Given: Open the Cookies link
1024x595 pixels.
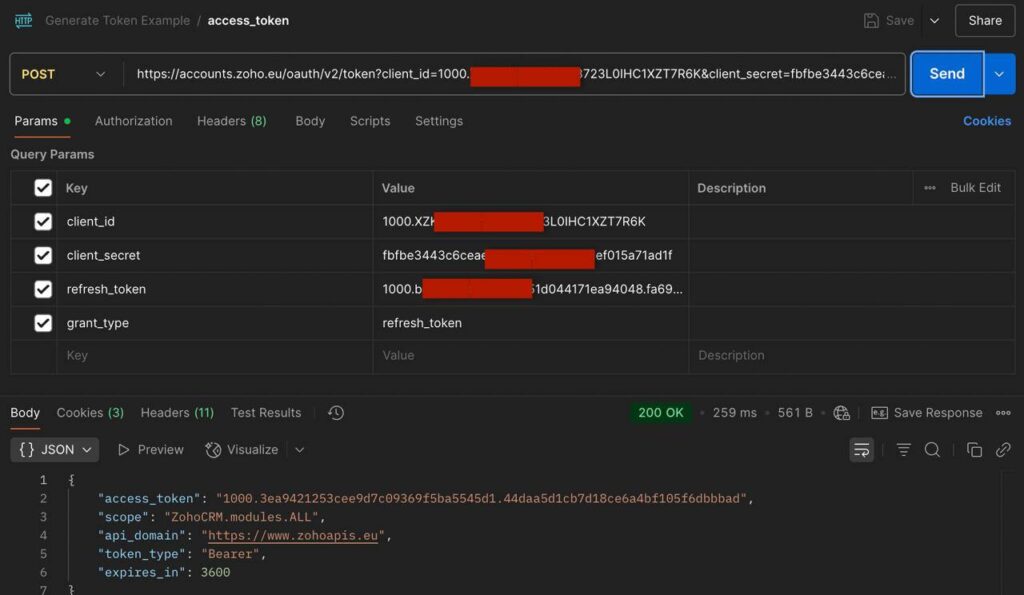Looking at the screenshot, I should 987,121.
